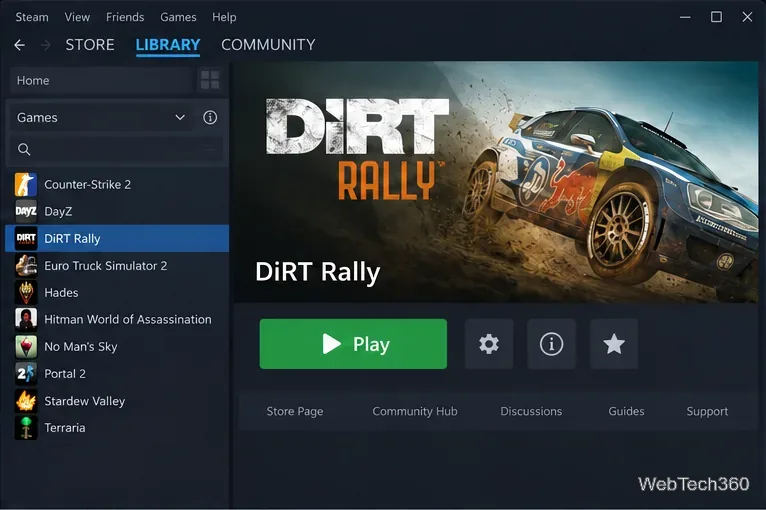The width and height of the screenshot is (766, 510).
Task: Open the Guides link
Action: [626, 411]
